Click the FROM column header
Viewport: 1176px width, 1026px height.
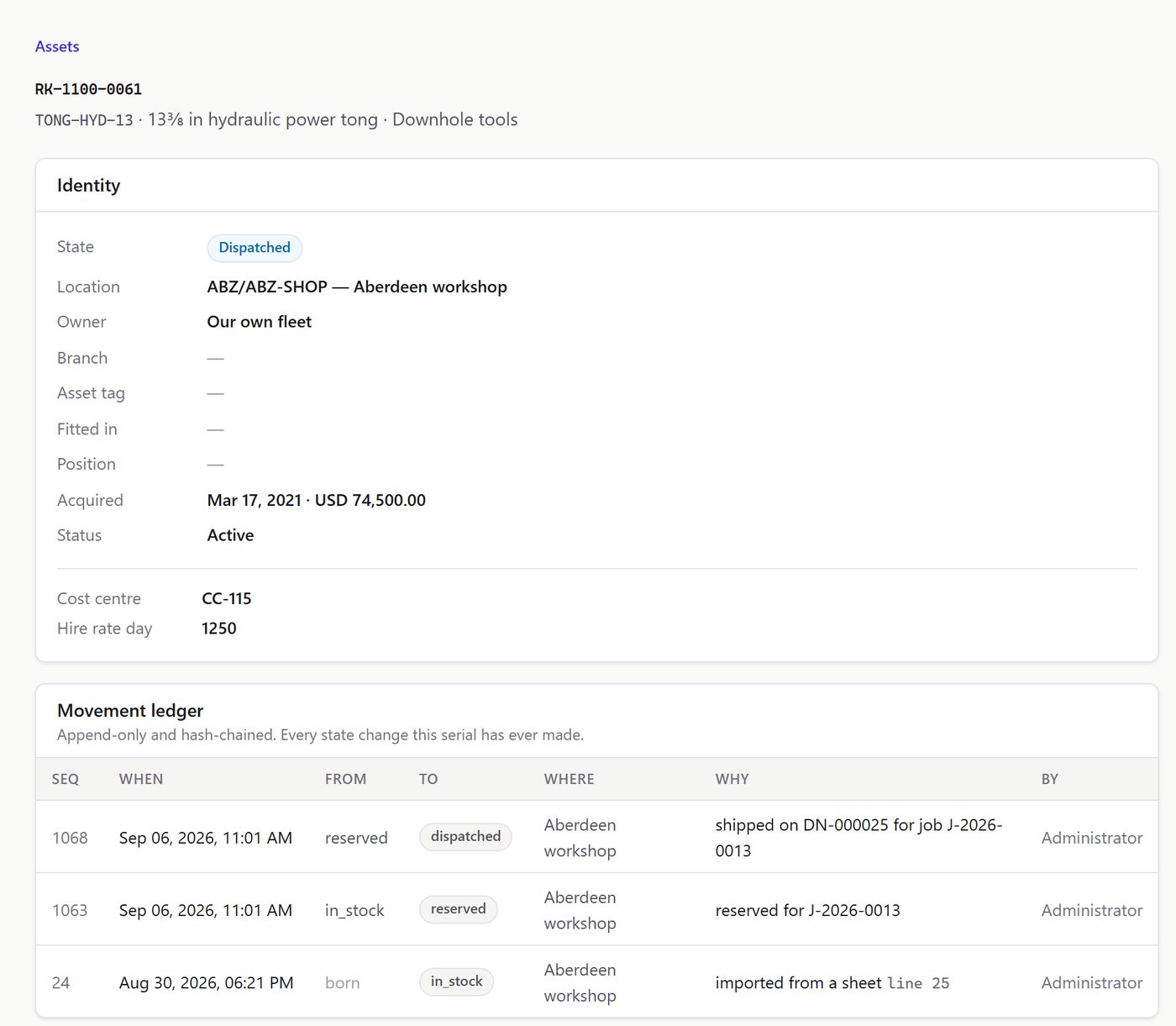[x=345, y=779]
